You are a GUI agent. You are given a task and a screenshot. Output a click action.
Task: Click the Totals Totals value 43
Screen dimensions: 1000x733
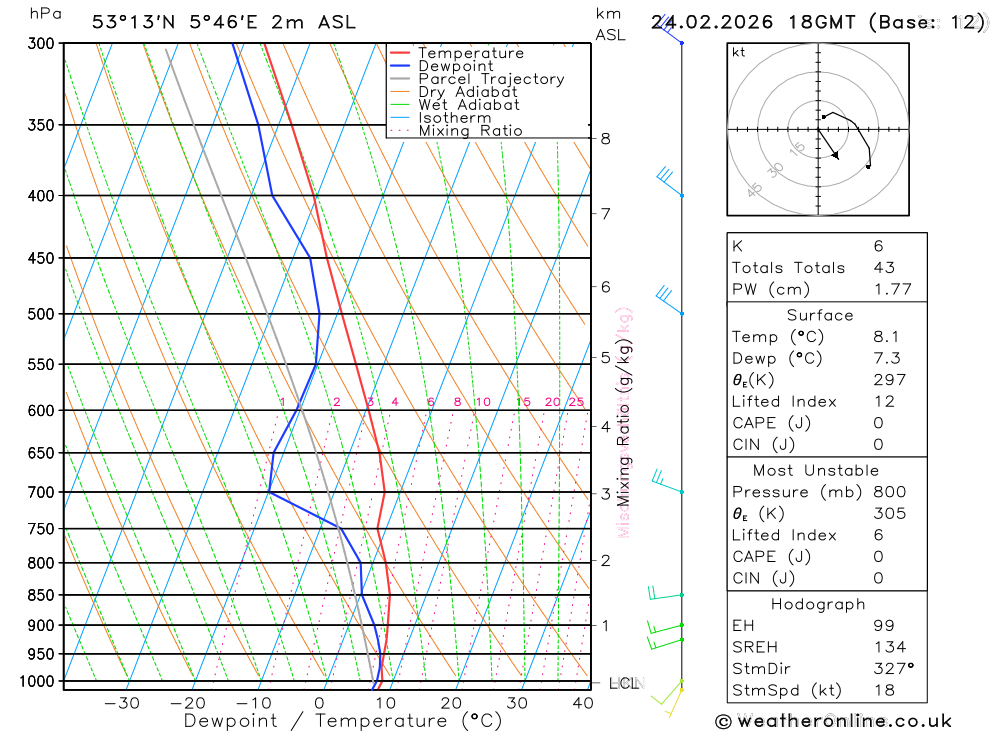884,268
